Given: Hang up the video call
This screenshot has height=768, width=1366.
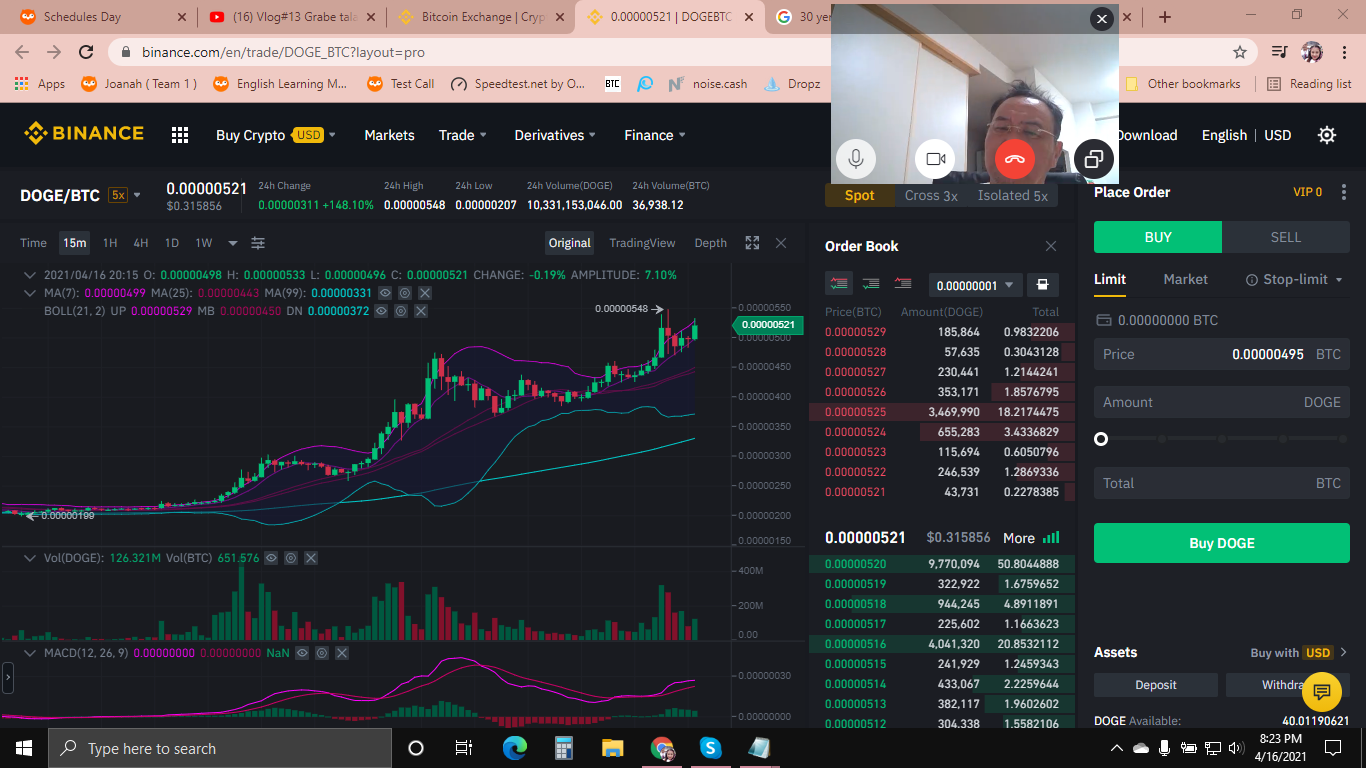Looking at the screenshot, I should pyautogui.click(x=1015, y=159).
